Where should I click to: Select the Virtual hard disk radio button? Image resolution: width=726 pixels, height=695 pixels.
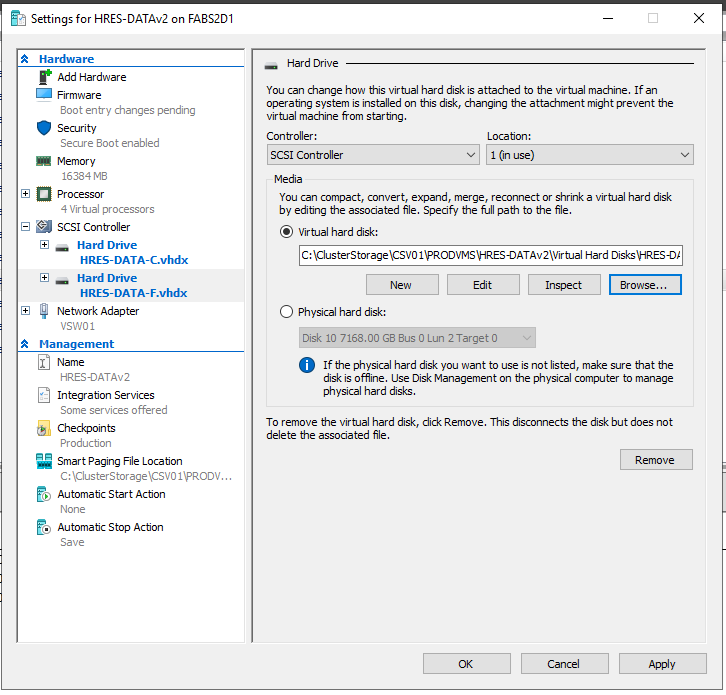point(287,231)
